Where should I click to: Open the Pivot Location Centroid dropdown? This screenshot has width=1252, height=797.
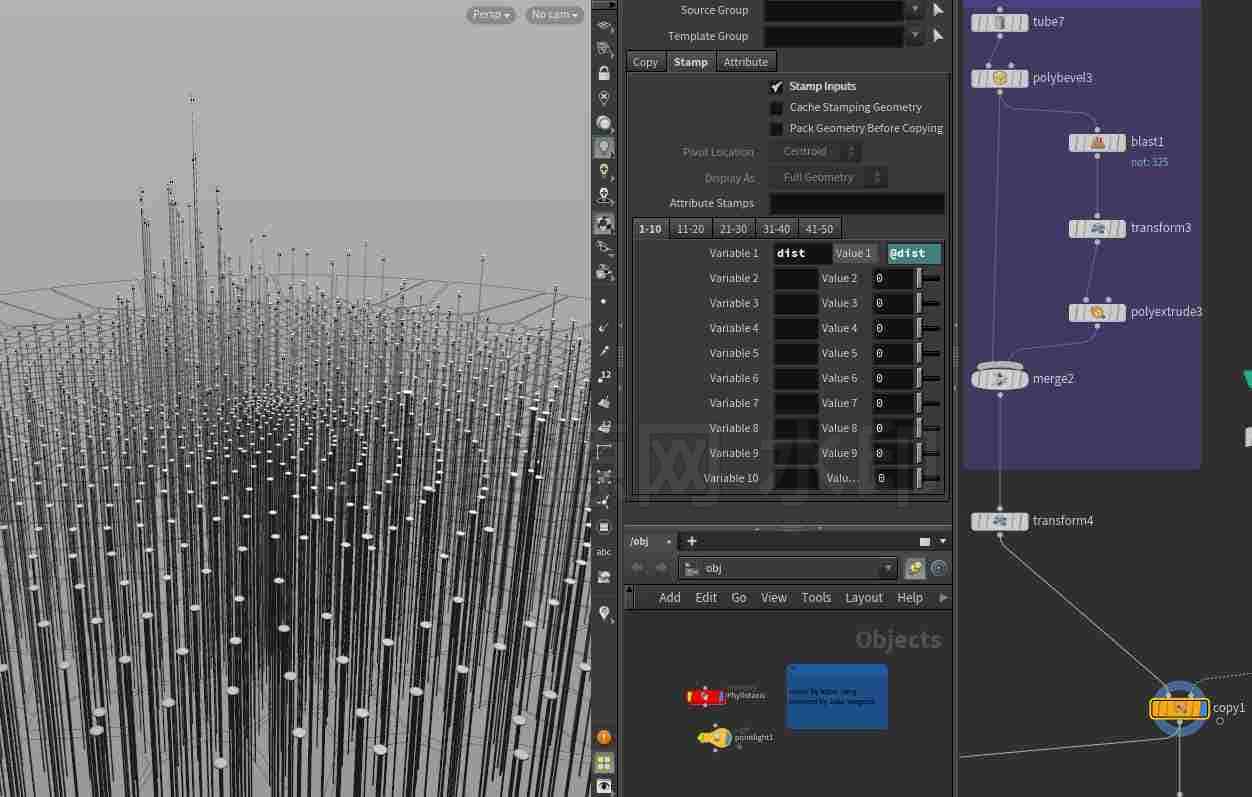click(815, 152)
